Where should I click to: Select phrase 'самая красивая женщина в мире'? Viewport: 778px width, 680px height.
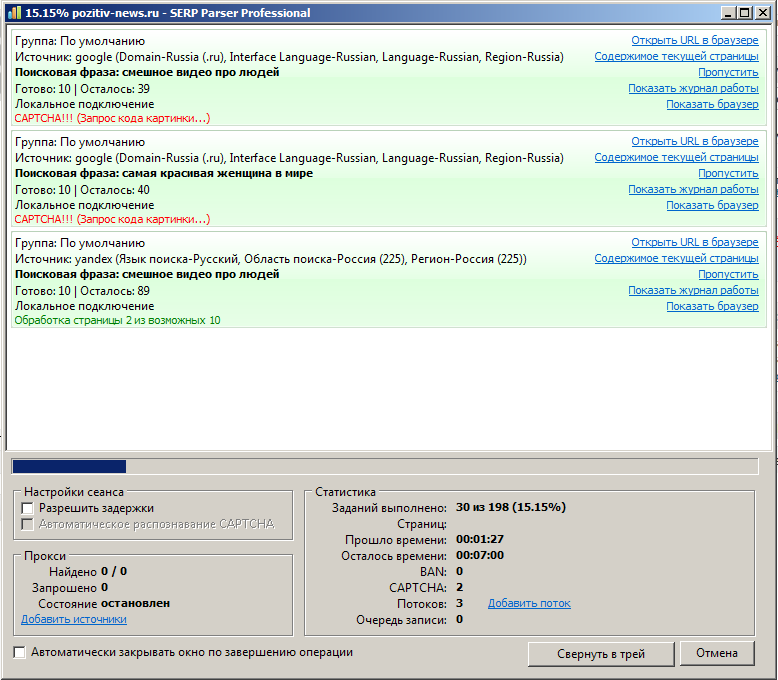click(x=217, y=173)
